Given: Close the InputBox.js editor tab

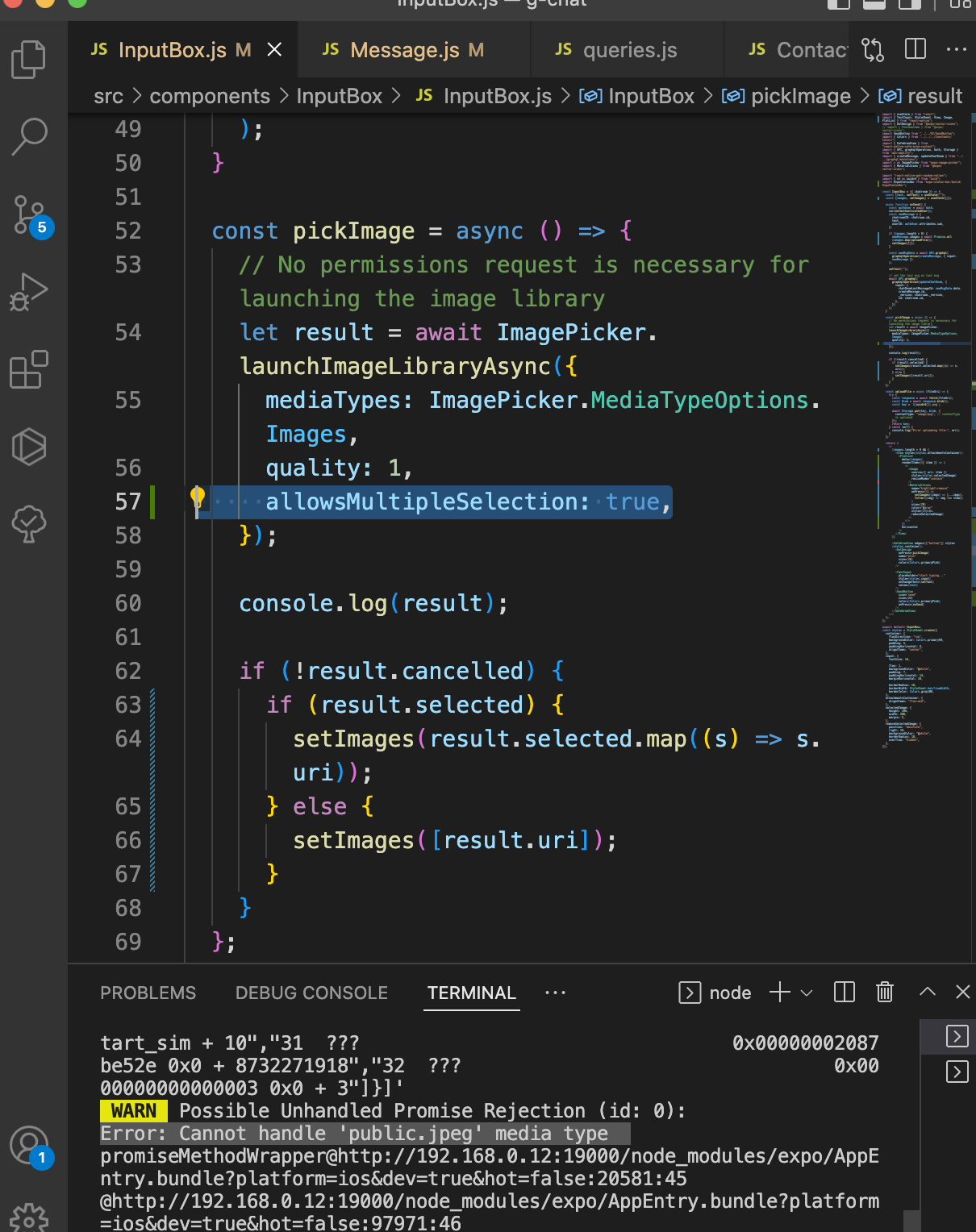Looking at the screenshot, I should click(x=274, y=50).
